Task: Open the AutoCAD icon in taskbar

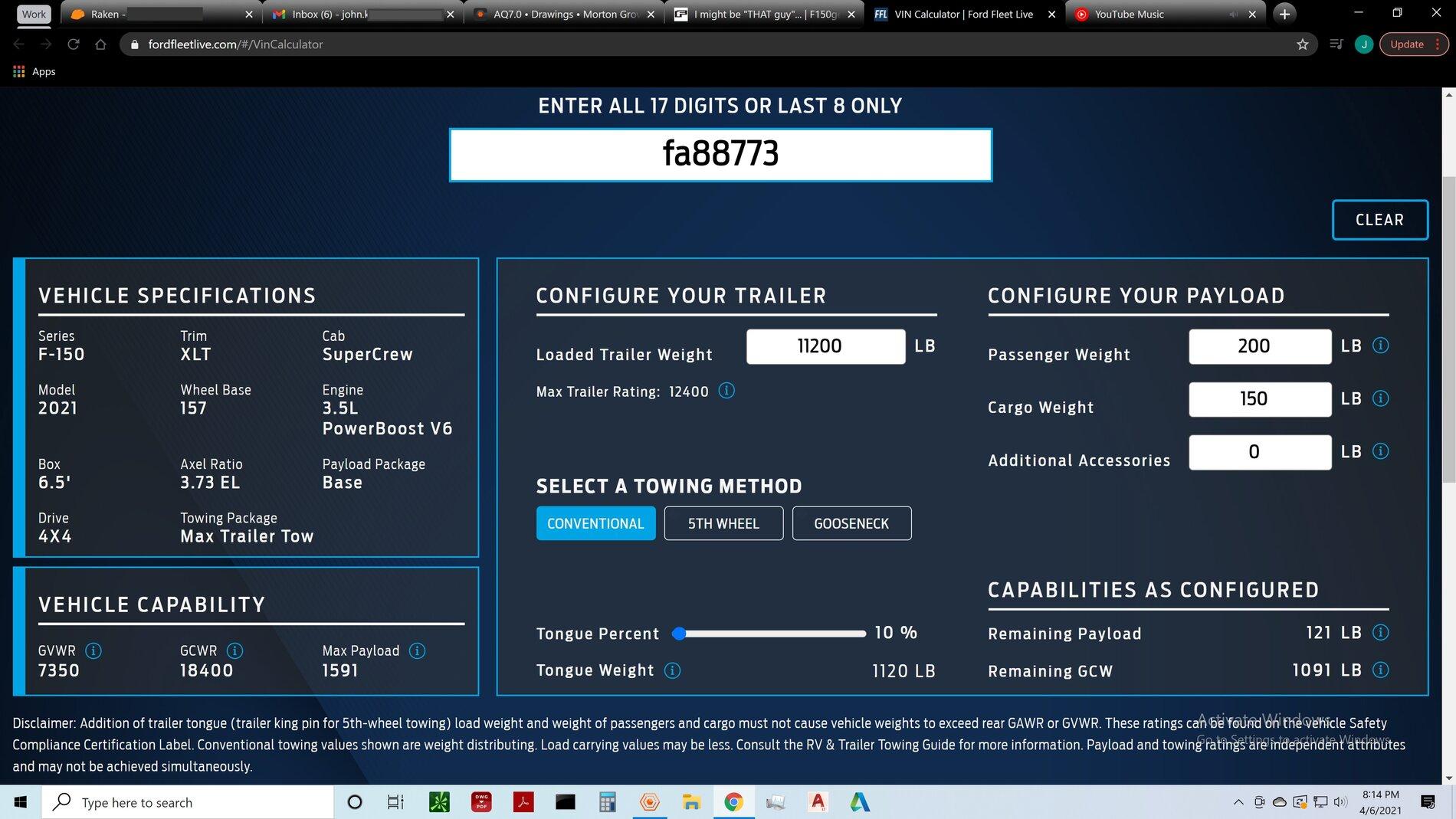Action: point(818,802)
